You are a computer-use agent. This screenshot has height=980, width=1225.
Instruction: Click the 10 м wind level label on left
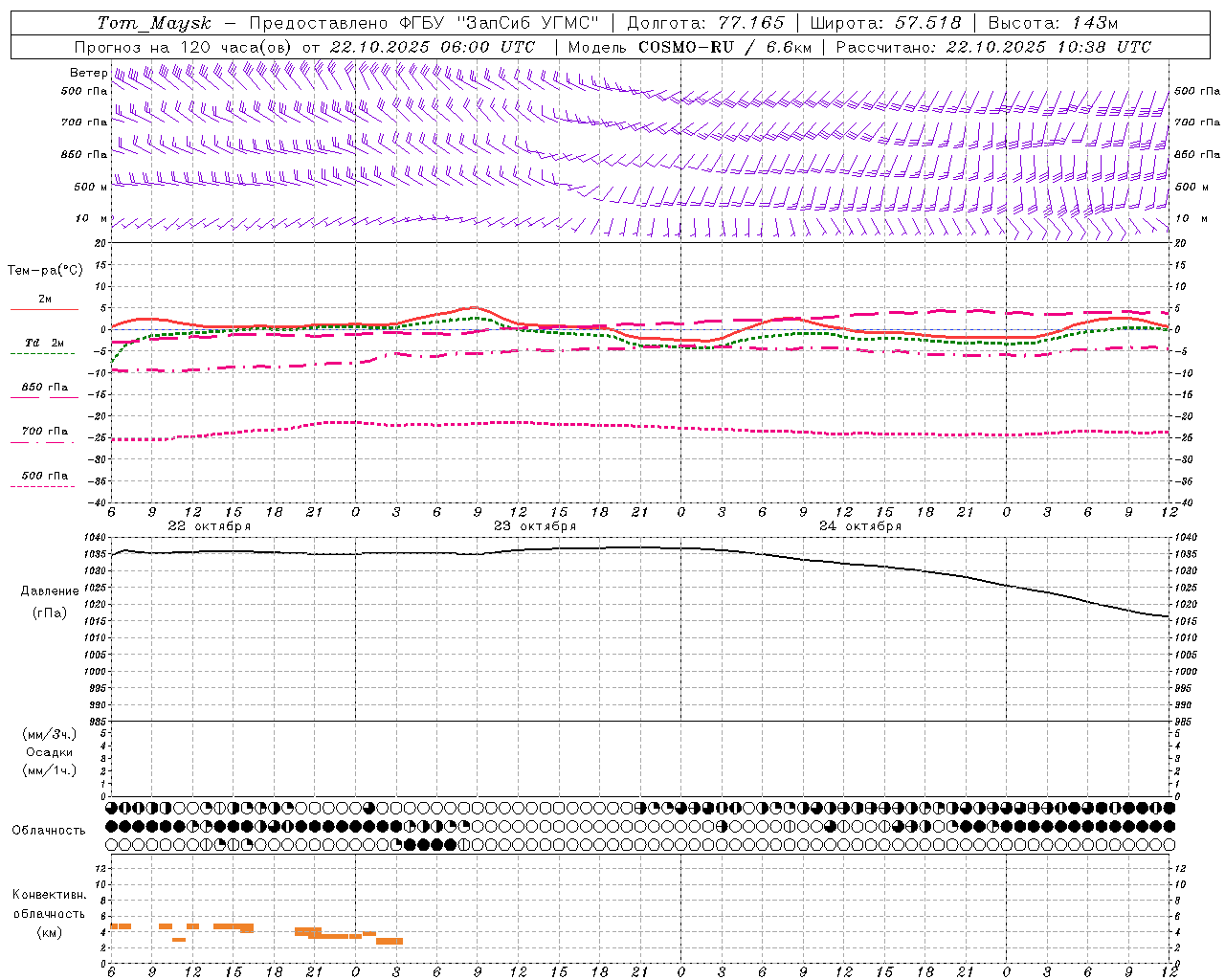pos(91,219)
